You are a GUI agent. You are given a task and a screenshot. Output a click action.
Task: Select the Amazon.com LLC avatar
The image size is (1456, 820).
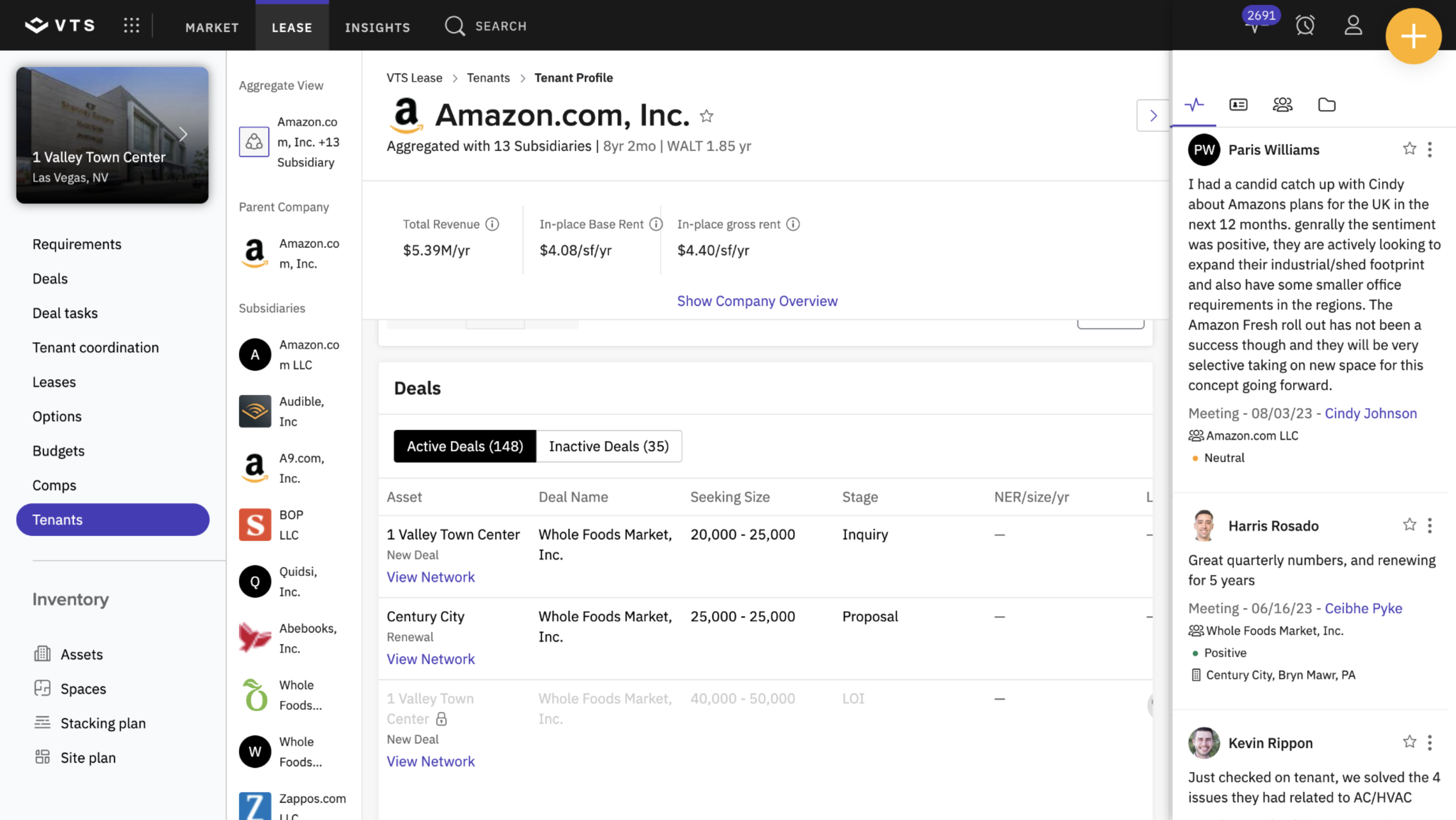click(x=255, y=355)
